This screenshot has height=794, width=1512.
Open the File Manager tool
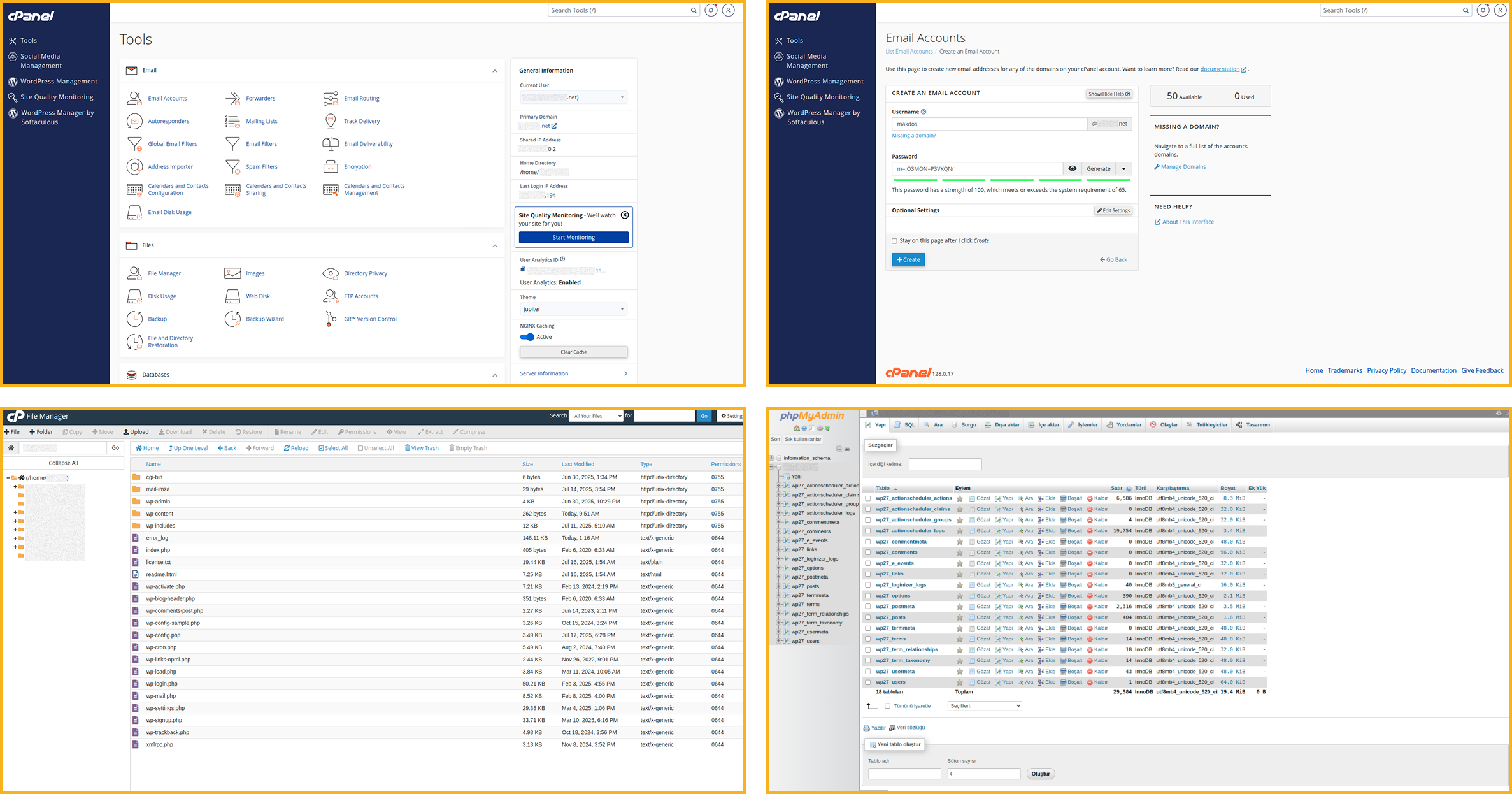164,273
